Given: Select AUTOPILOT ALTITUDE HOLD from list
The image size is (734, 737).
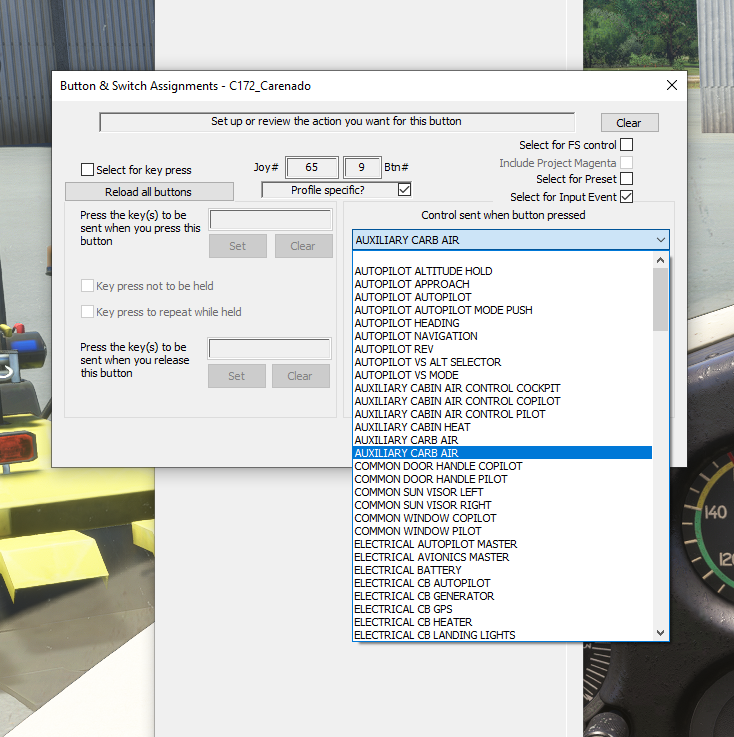Looking at the screenshot, I should pyautogui.click(x=502, y=271).
